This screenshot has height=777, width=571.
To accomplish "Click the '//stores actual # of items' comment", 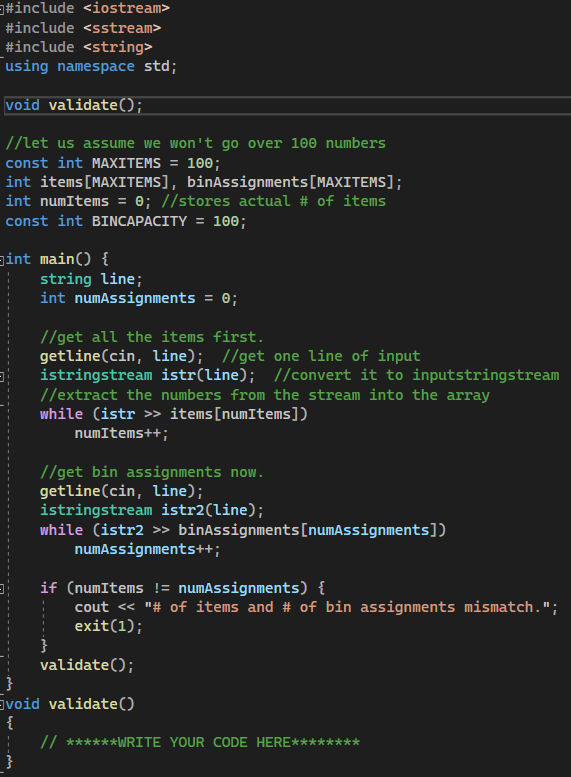I will [274, 201].
